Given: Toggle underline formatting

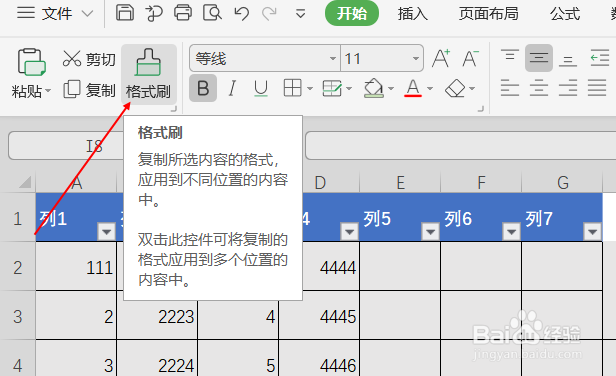Looking at the screenshot, I should [x=261, y=88].
